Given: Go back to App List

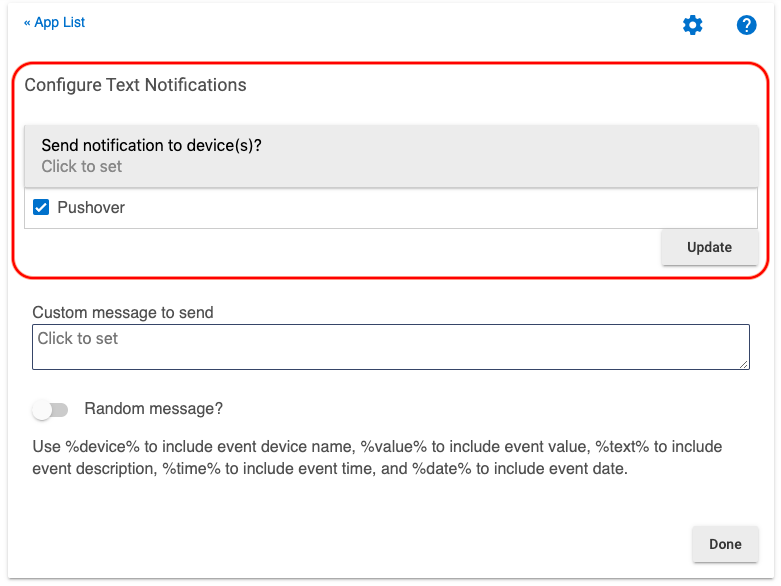Looking at the screenshot, I should coord(54,22).
